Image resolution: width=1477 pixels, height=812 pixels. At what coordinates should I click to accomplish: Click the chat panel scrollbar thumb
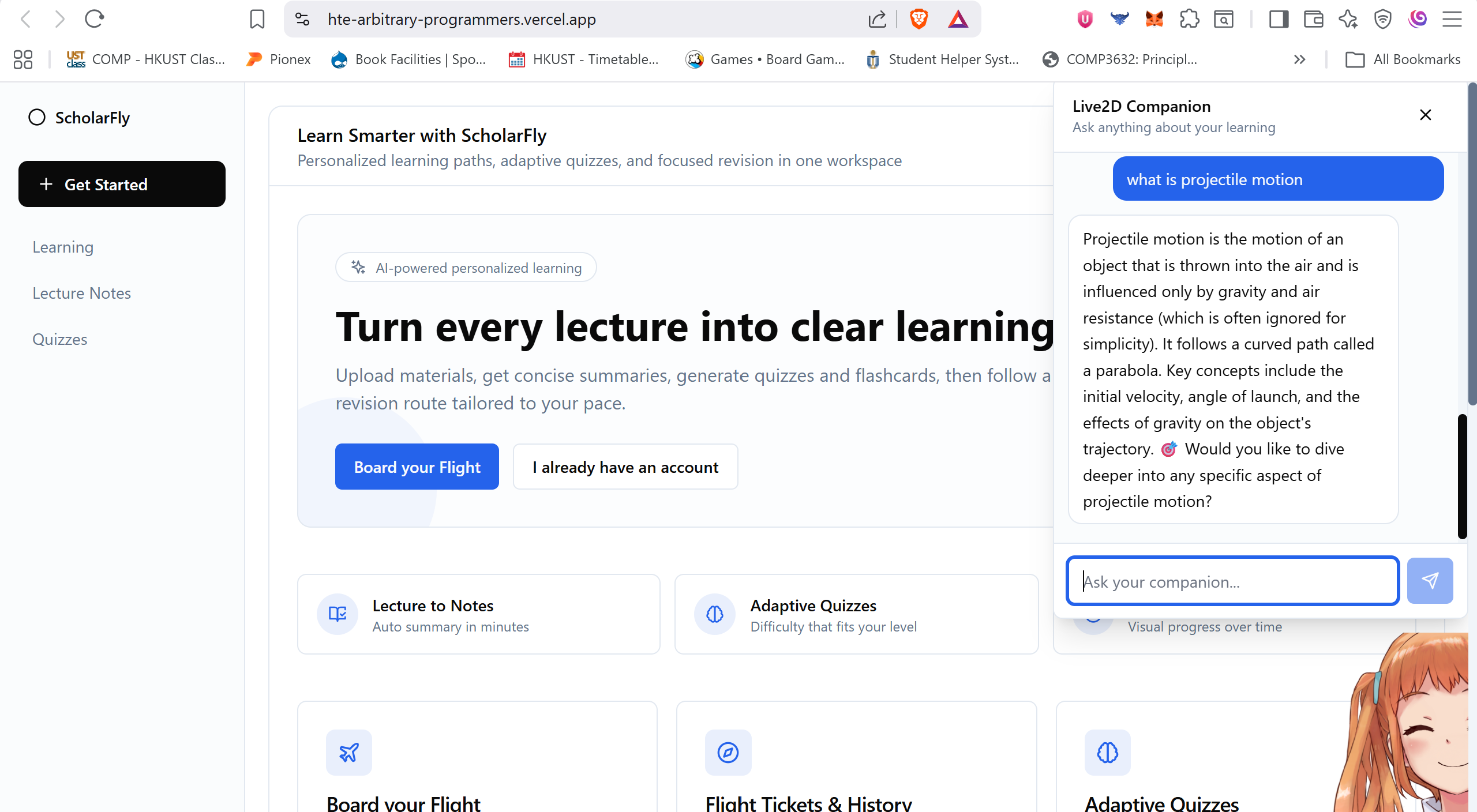(x=1462, y=476)
